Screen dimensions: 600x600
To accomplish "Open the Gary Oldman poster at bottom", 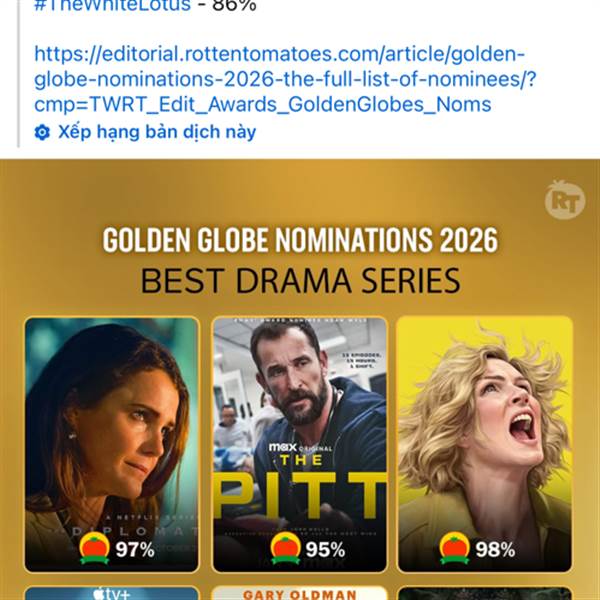I will [x=299, y=594].
